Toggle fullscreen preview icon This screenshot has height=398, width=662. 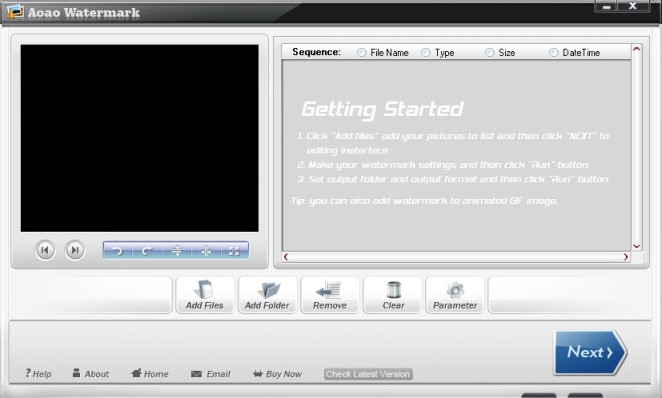[x=234, y=251]
